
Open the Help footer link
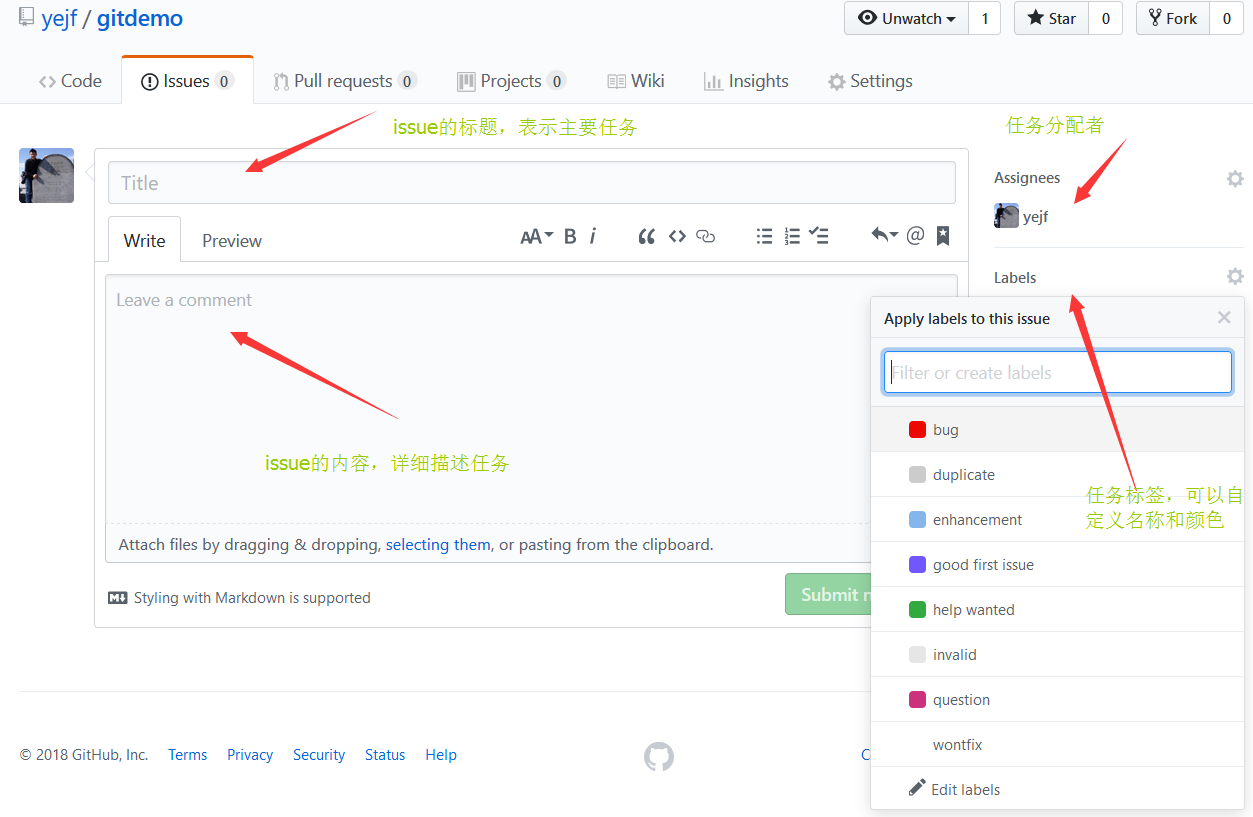[x=441, y=755]
